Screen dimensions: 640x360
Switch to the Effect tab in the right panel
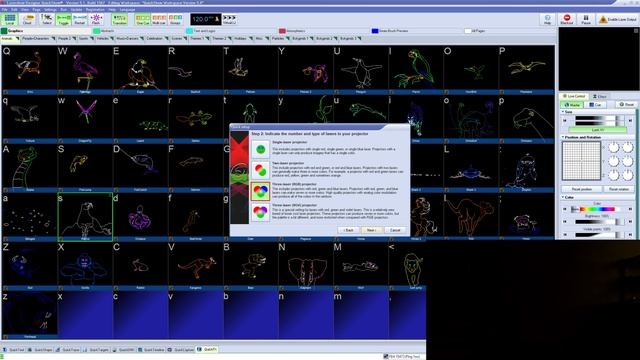pyautogui.click(x=599, y=96)
